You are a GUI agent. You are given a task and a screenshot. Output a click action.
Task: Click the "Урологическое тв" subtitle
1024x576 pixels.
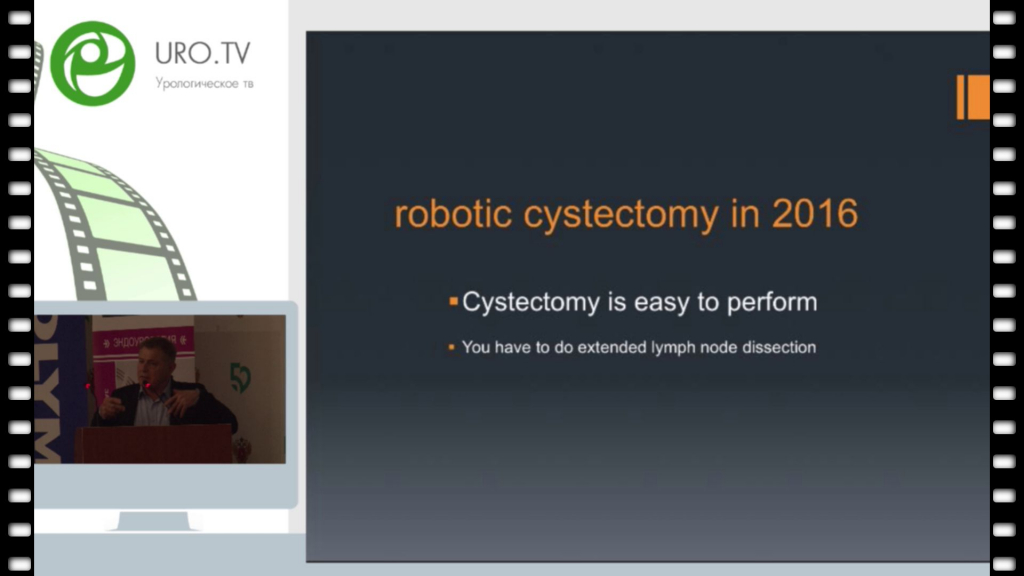[x=204, y=84]
